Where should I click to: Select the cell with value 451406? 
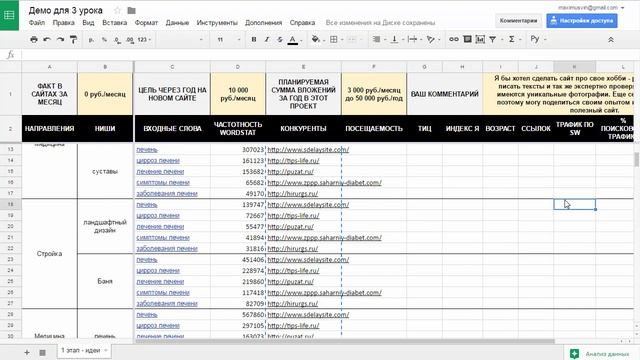pos(238,260)
